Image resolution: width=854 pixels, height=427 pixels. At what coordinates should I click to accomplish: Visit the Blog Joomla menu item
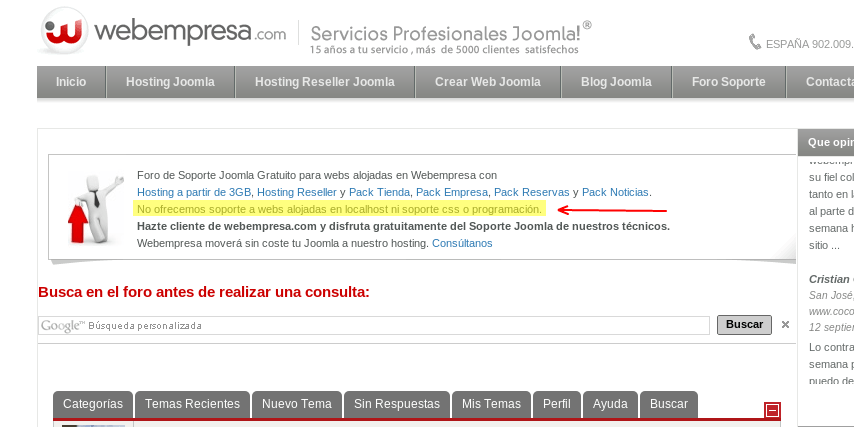(617, 82)
